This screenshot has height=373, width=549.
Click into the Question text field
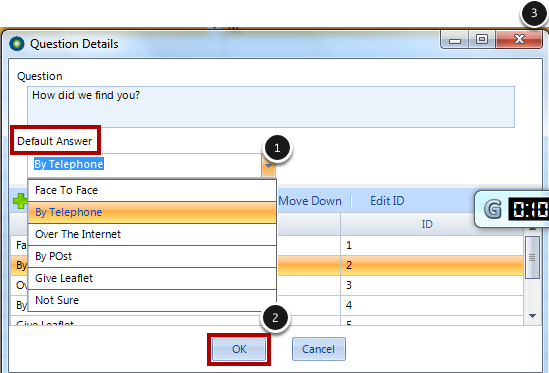(271, 107)
